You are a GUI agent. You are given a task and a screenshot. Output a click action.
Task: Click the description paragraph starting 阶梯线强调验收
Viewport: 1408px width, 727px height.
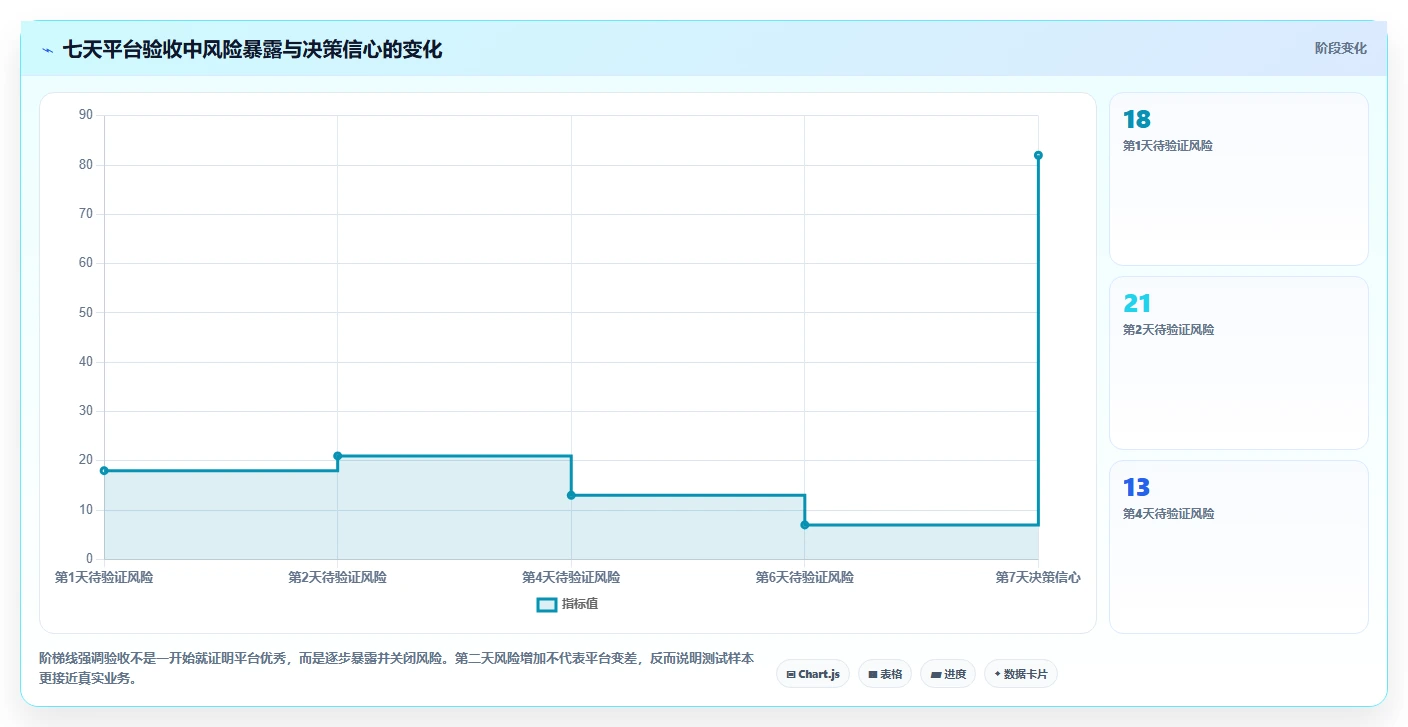[x=396, y=668]
